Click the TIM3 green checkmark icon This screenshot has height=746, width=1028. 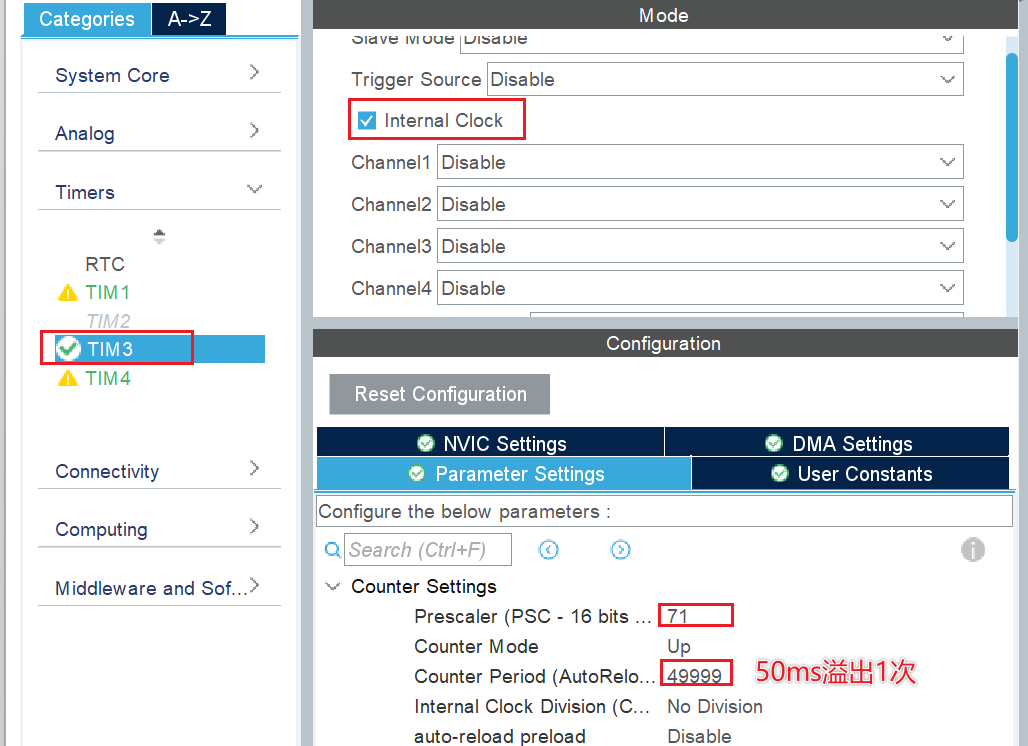point(68,349)
